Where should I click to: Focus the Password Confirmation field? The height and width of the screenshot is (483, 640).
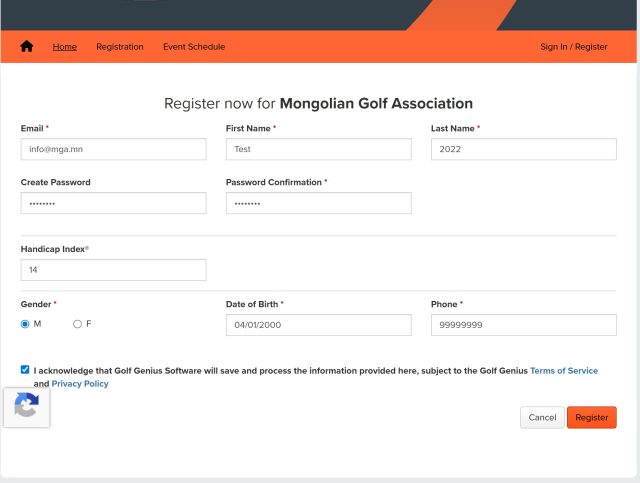coord(318,203)
